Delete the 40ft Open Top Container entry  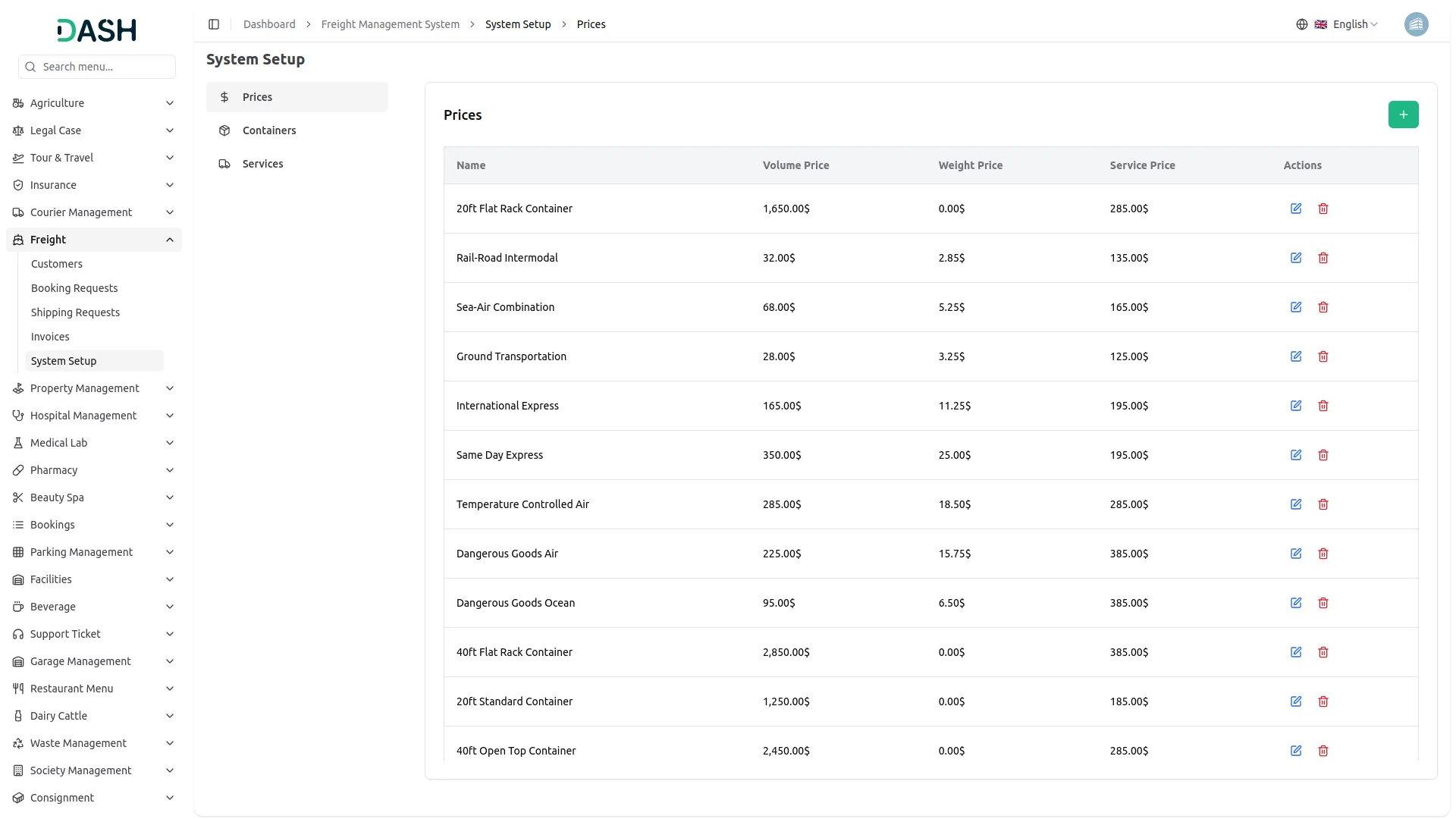pyautogui.click(x=1323, y=751)
